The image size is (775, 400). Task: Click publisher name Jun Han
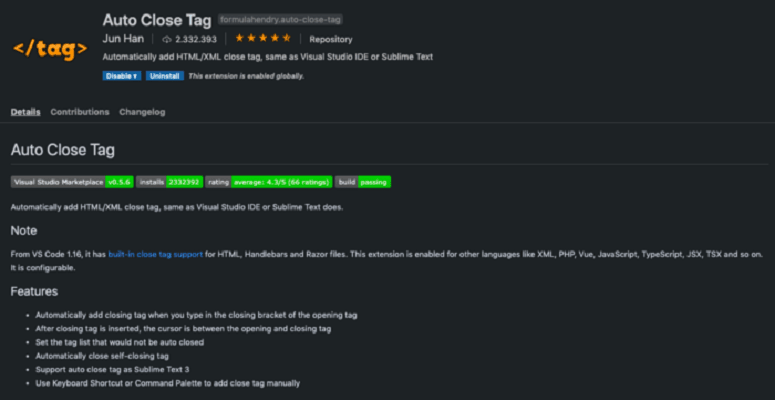(123, 39)
